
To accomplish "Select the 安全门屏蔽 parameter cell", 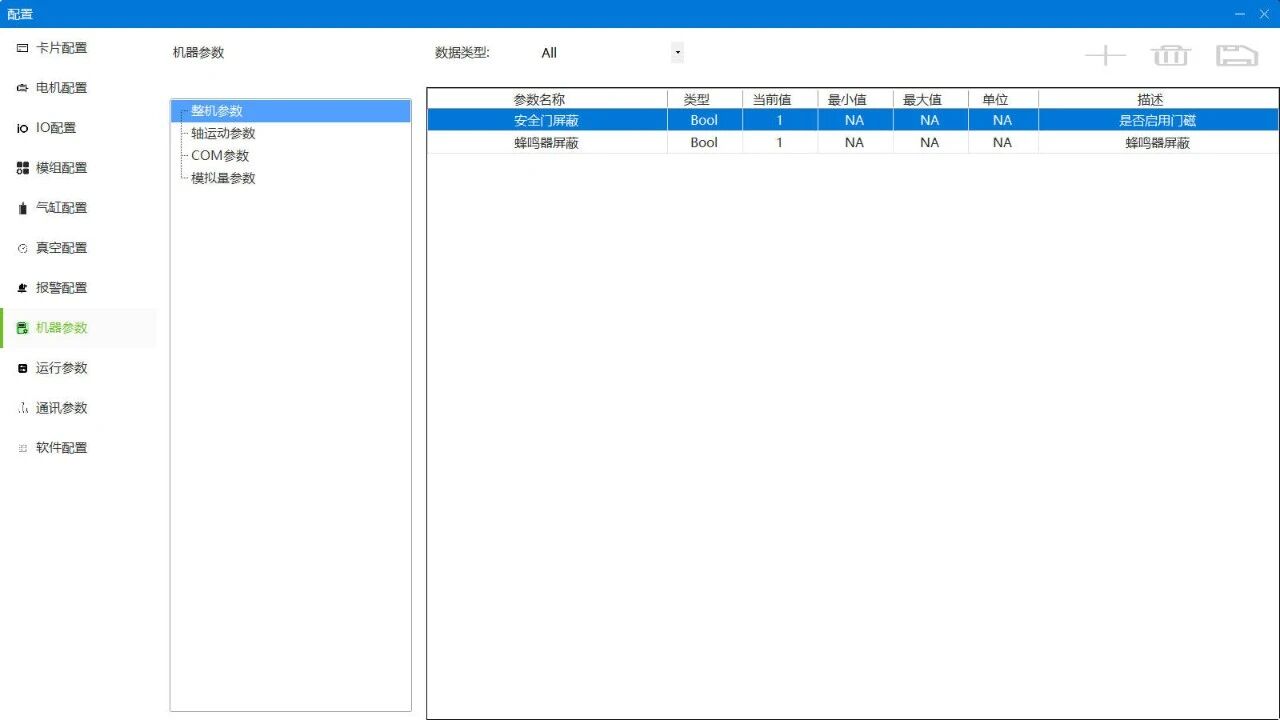I will coord(547,120).
